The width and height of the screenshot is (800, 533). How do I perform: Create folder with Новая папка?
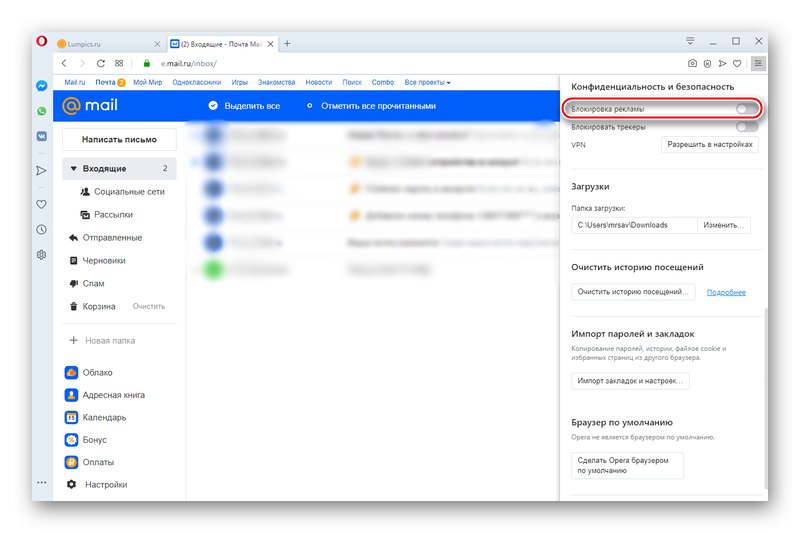tap(103, 340)
